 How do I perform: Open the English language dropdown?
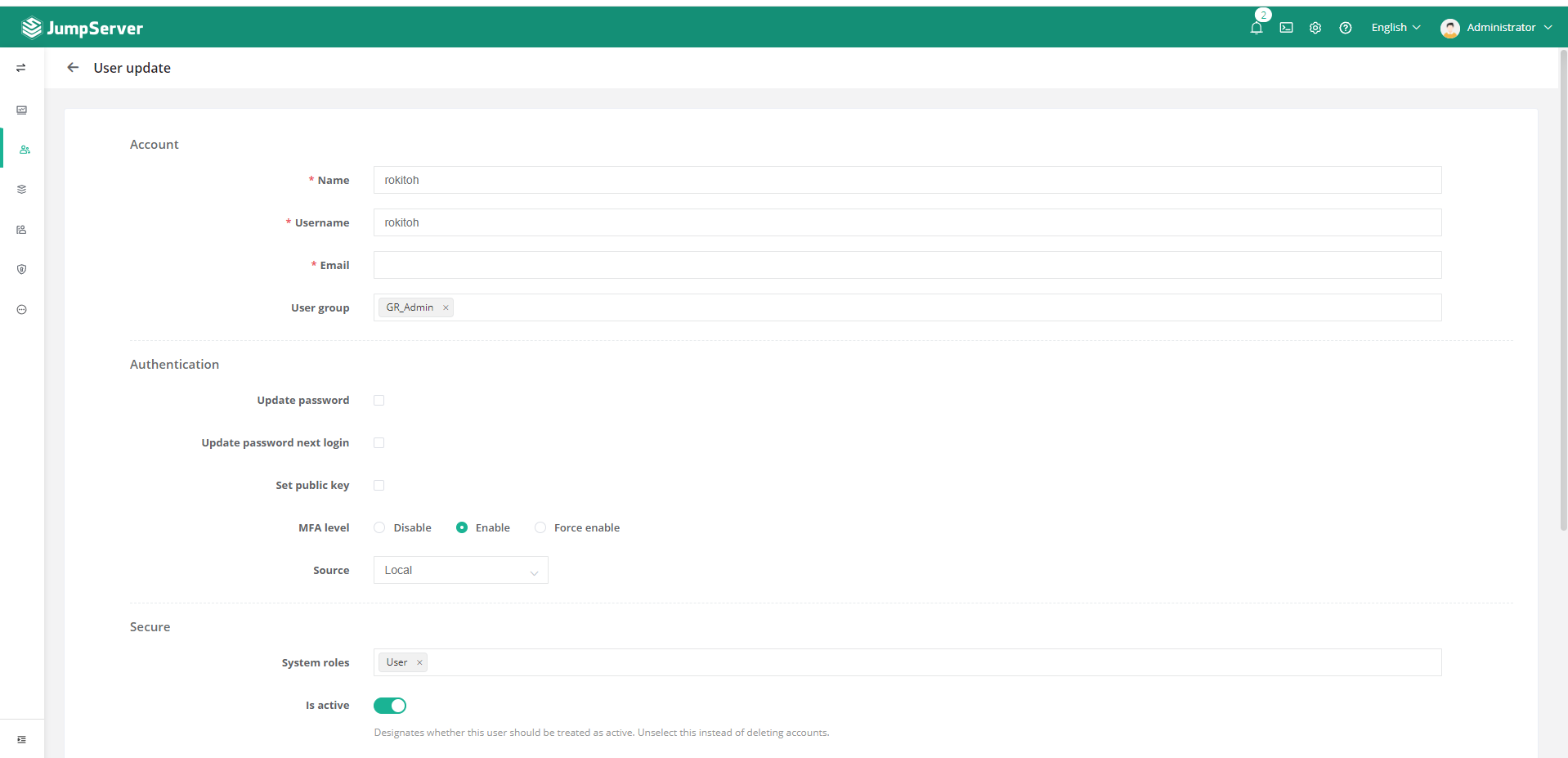[1396, 28]
